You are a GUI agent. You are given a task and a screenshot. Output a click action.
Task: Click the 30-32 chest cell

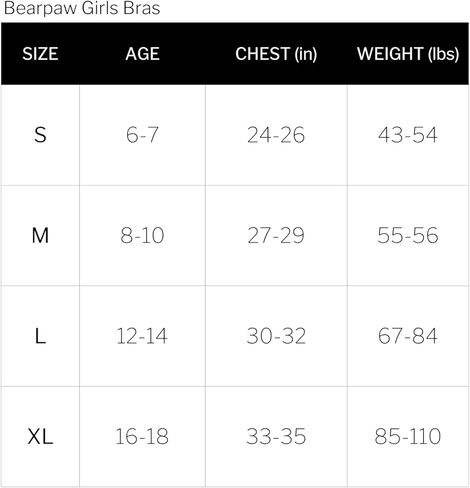[276, 336]
